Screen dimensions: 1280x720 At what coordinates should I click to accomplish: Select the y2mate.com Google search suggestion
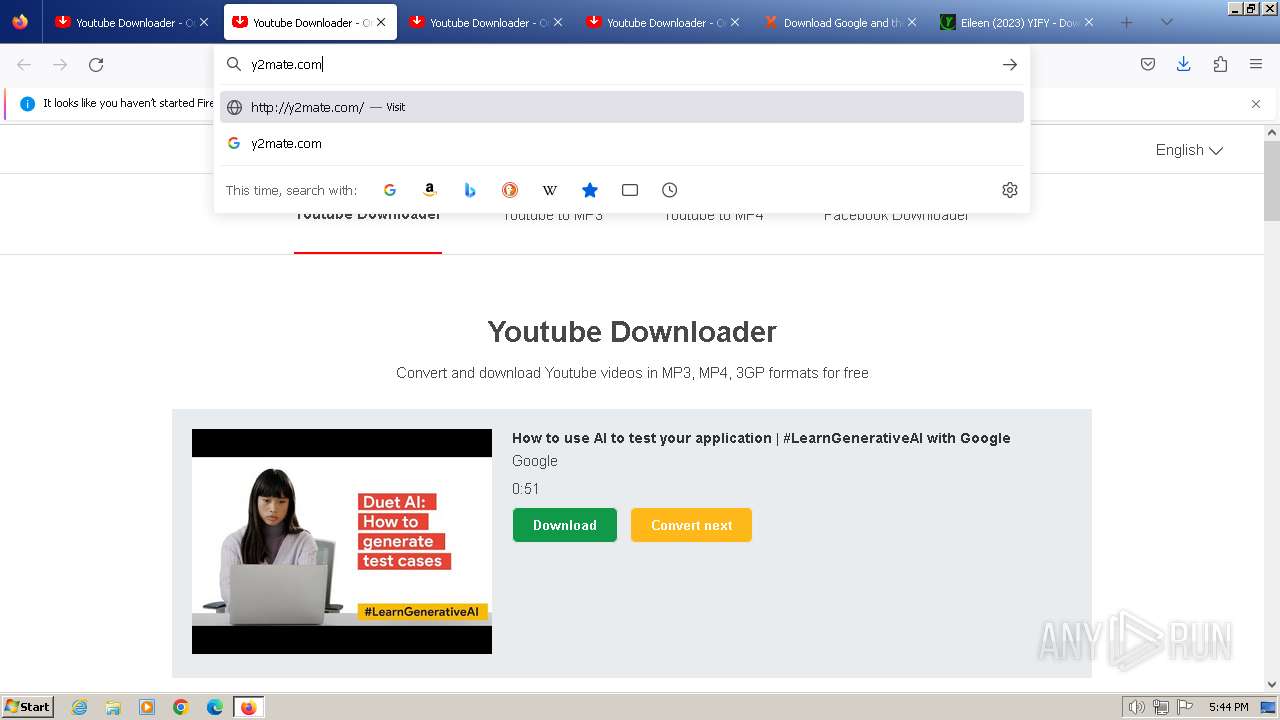click(622, 143)
